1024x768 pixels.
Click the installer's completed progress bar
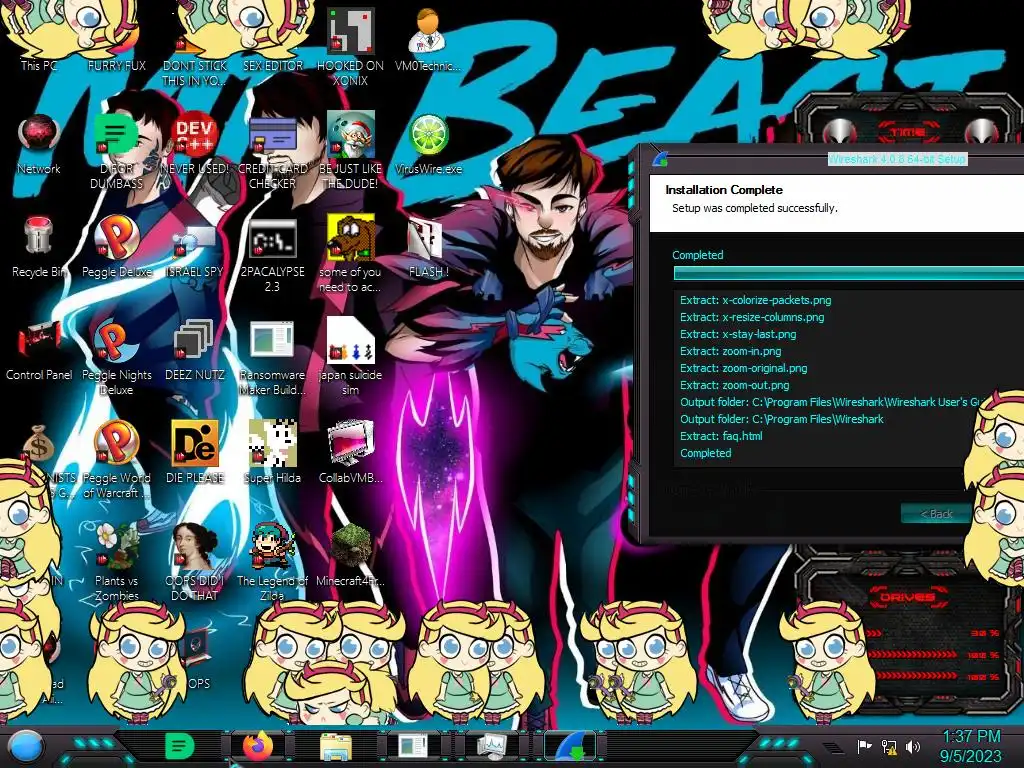(x=848, y=273)
